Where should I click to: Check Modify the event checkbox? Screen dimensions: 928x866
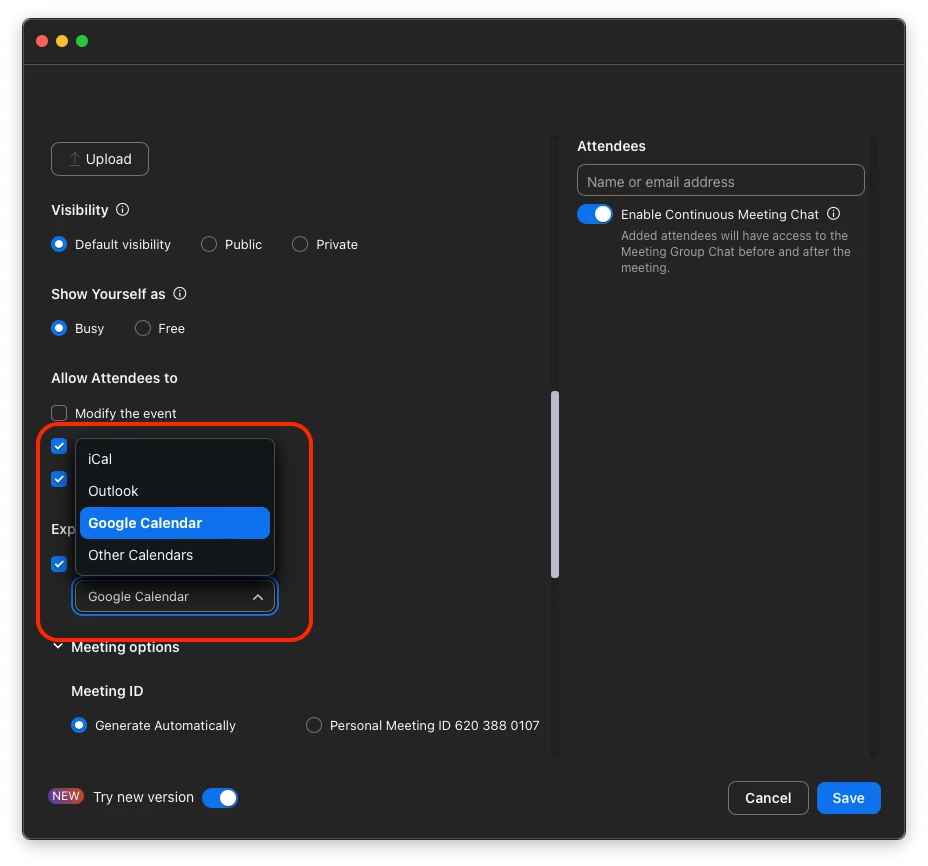(59, 413)
